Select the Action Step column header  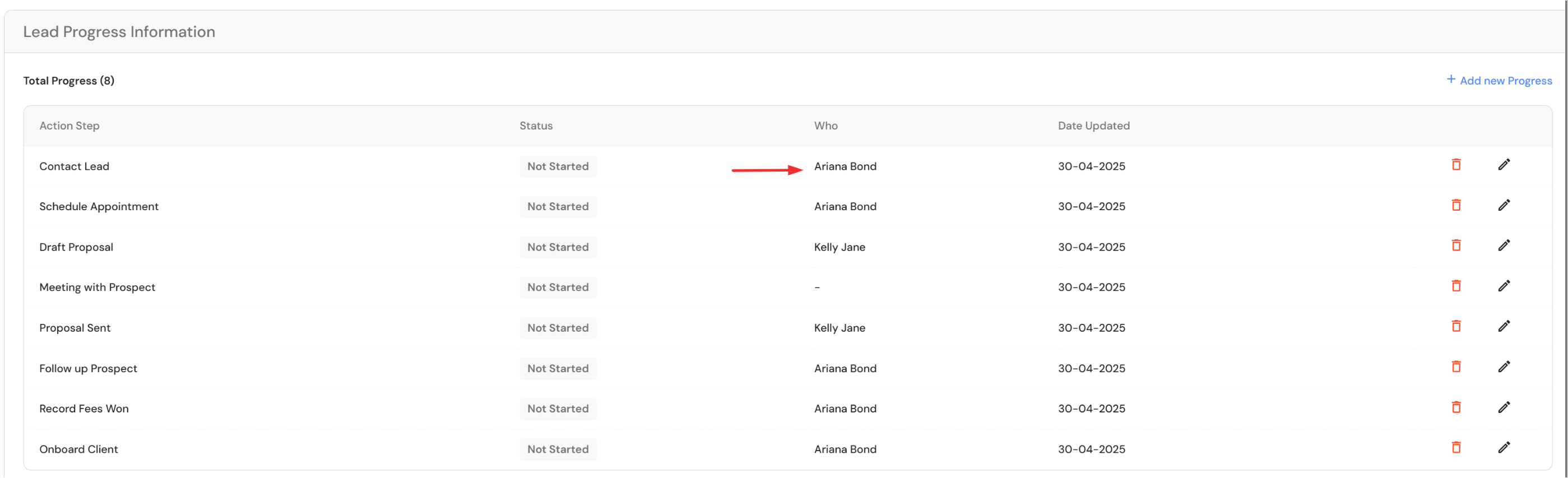[69, 126]
